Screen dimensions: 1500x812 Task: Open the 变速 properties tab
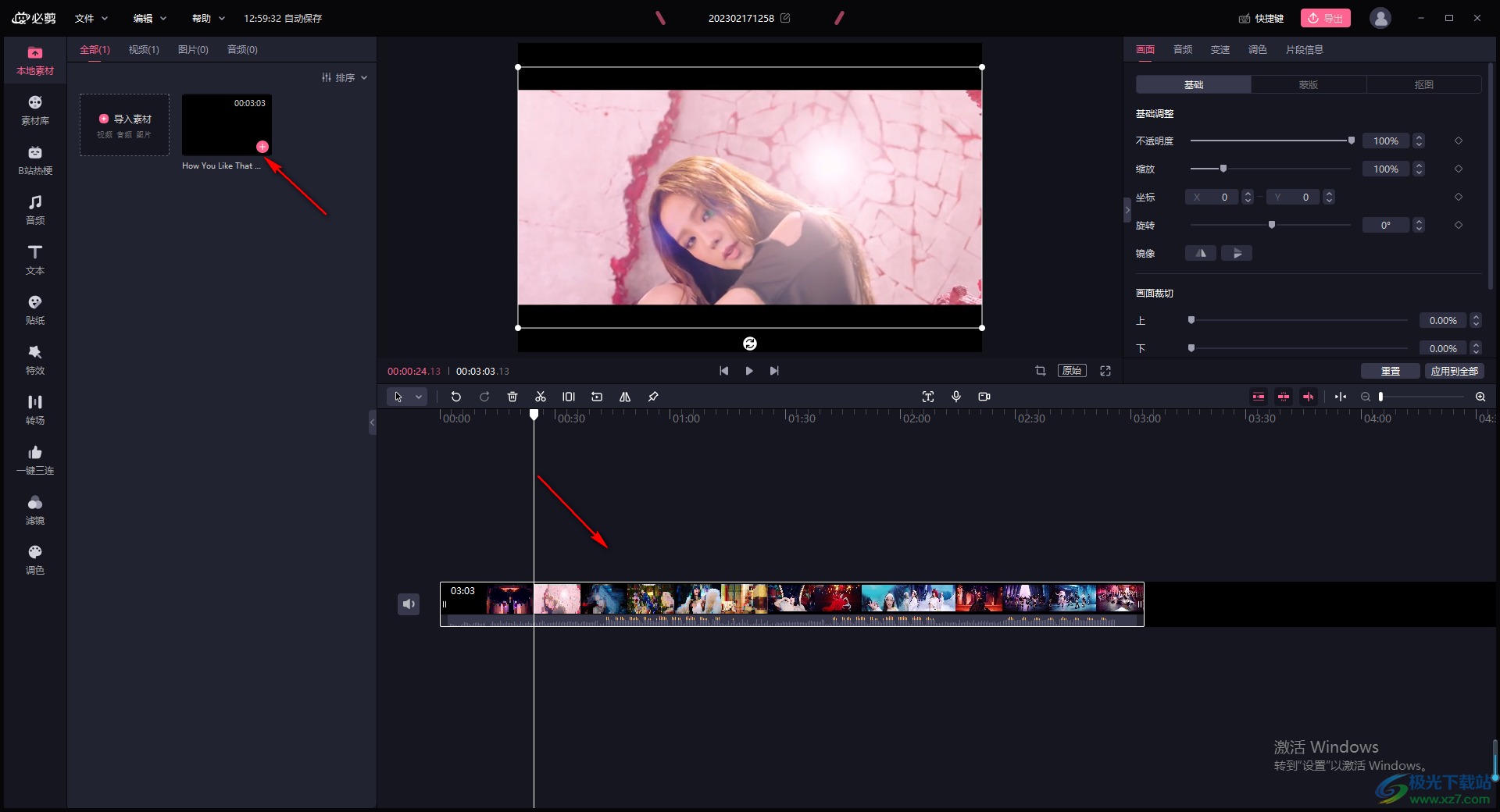pyautogui.click(x=1220, y=49)
